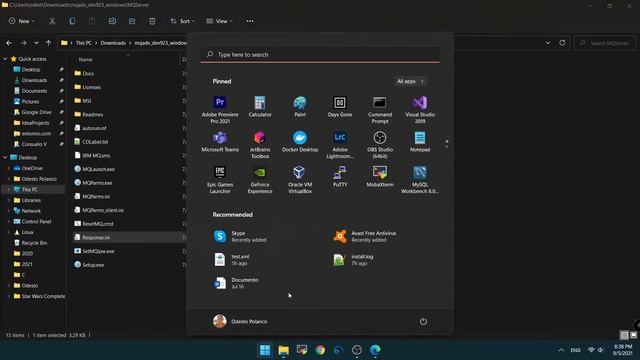640x360 pixels.
Task: Launch Notepad pinned app
Action: point(420,142)
